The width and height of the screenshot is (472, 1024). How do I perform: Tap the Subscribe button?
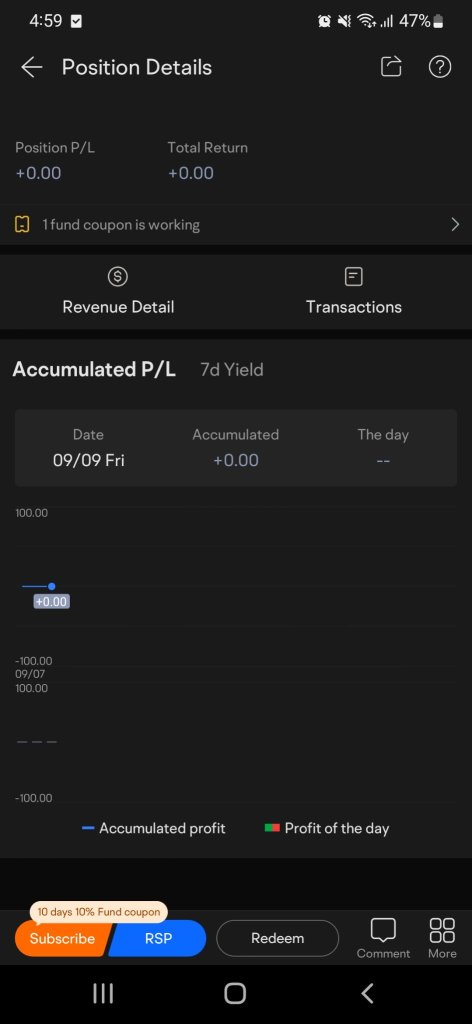click(x=61, y=938)
